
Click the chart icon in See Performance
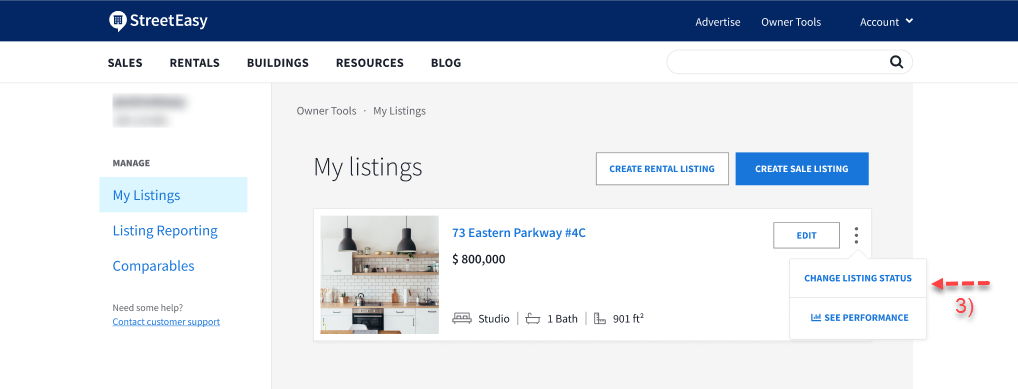[816, 318]
